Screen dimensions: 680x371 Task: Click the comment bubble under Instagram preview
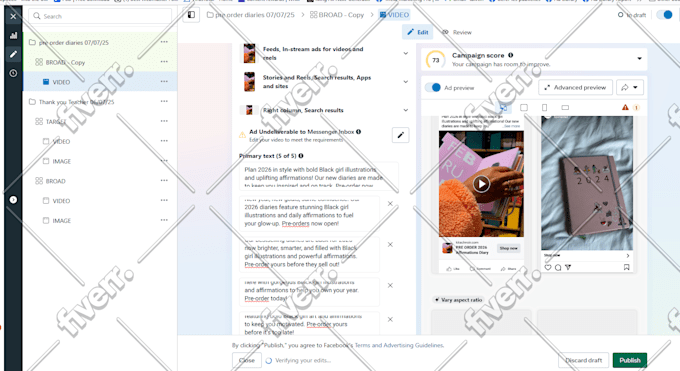click(x=558, y=267)
